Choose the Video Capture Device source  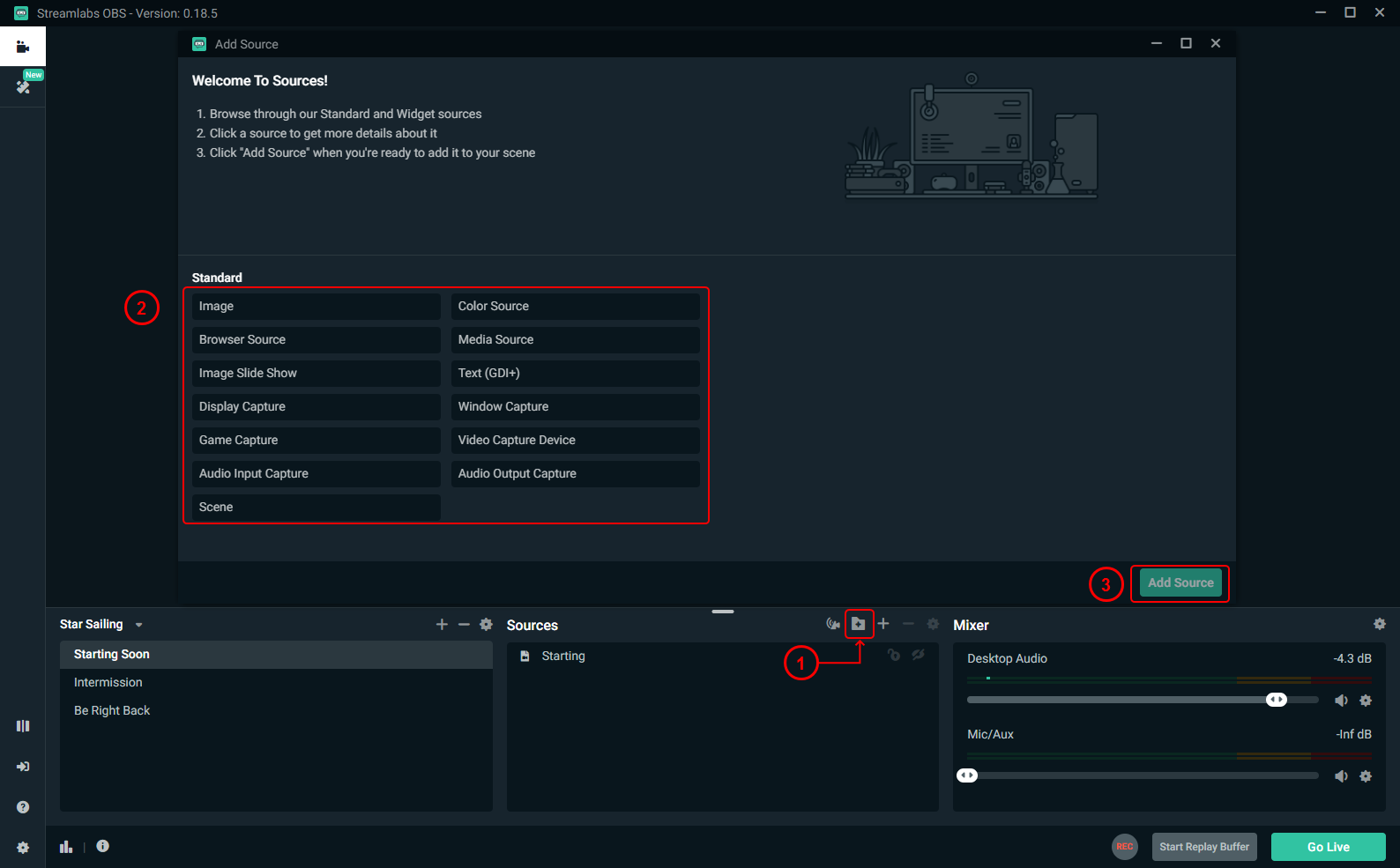click(576, 440)
